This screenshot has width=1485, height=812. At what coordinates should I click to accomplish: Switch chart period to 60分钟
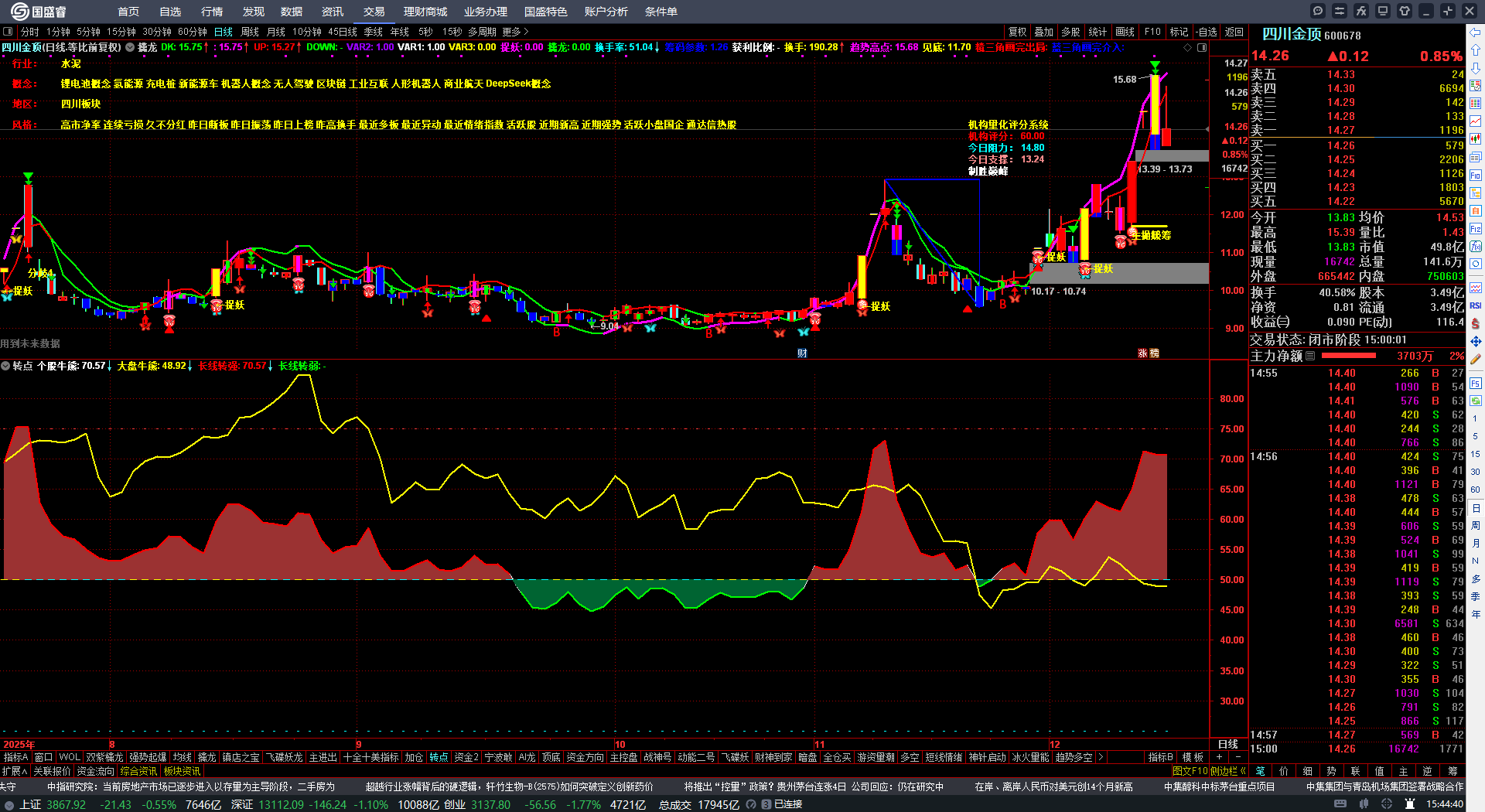click(x=193, y=32)
